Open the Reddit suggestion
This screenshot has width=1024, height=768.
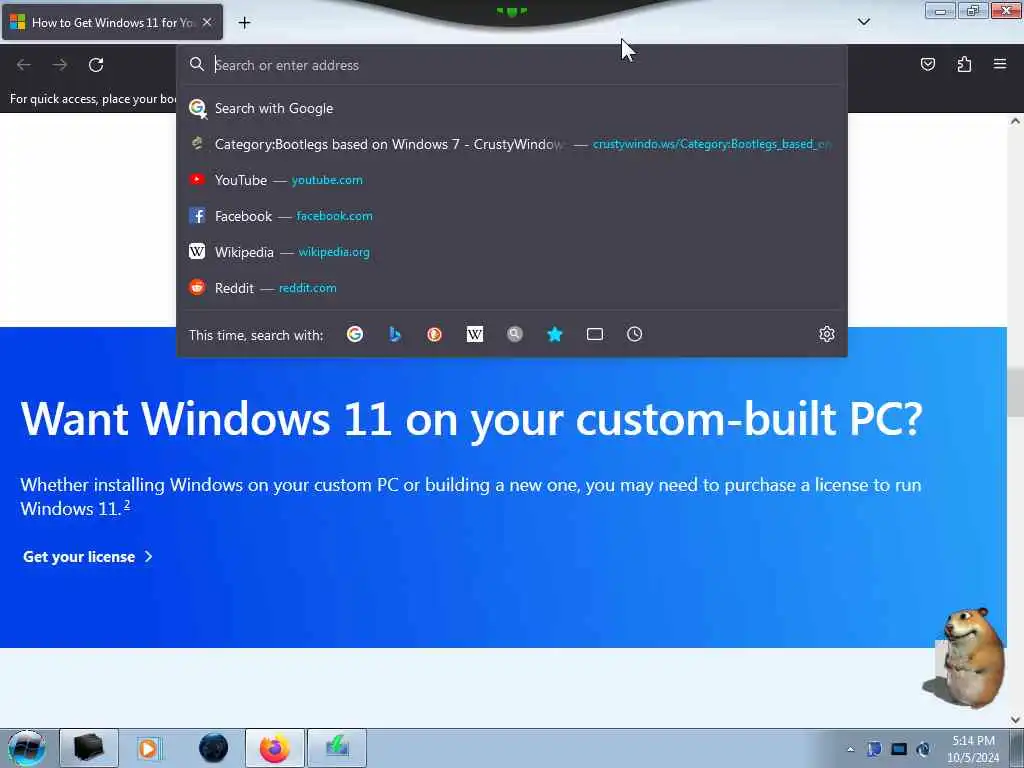click(512, 288)
